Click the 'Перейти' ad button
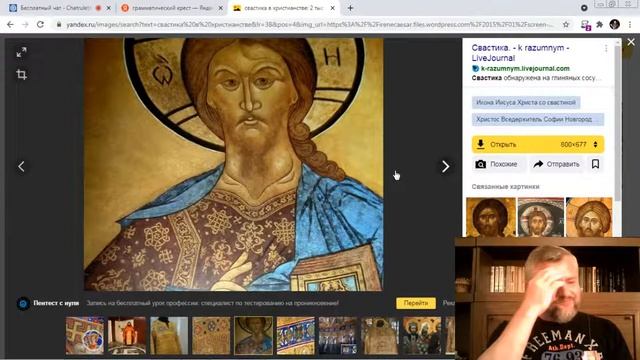This screenshot has width=640, height=360. [x=416, y=303]
